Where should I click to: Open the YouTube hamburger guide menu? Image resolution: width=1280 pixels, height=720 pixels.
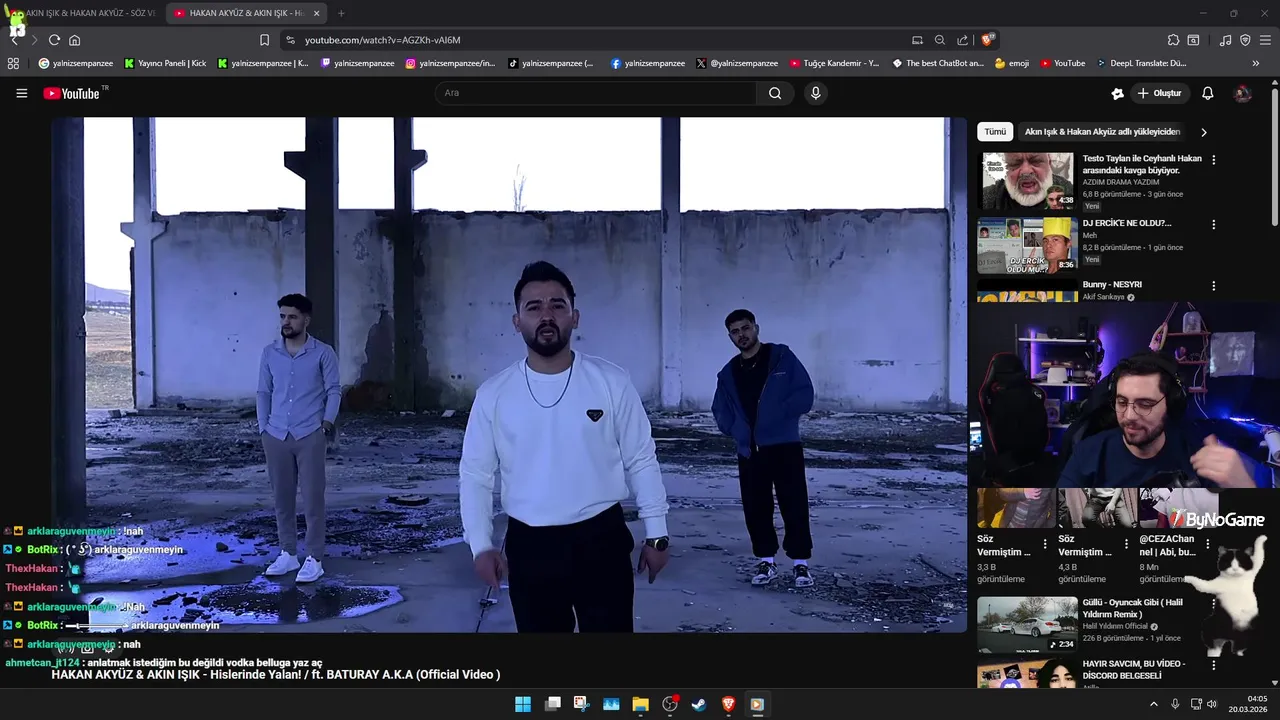[21, 93]
